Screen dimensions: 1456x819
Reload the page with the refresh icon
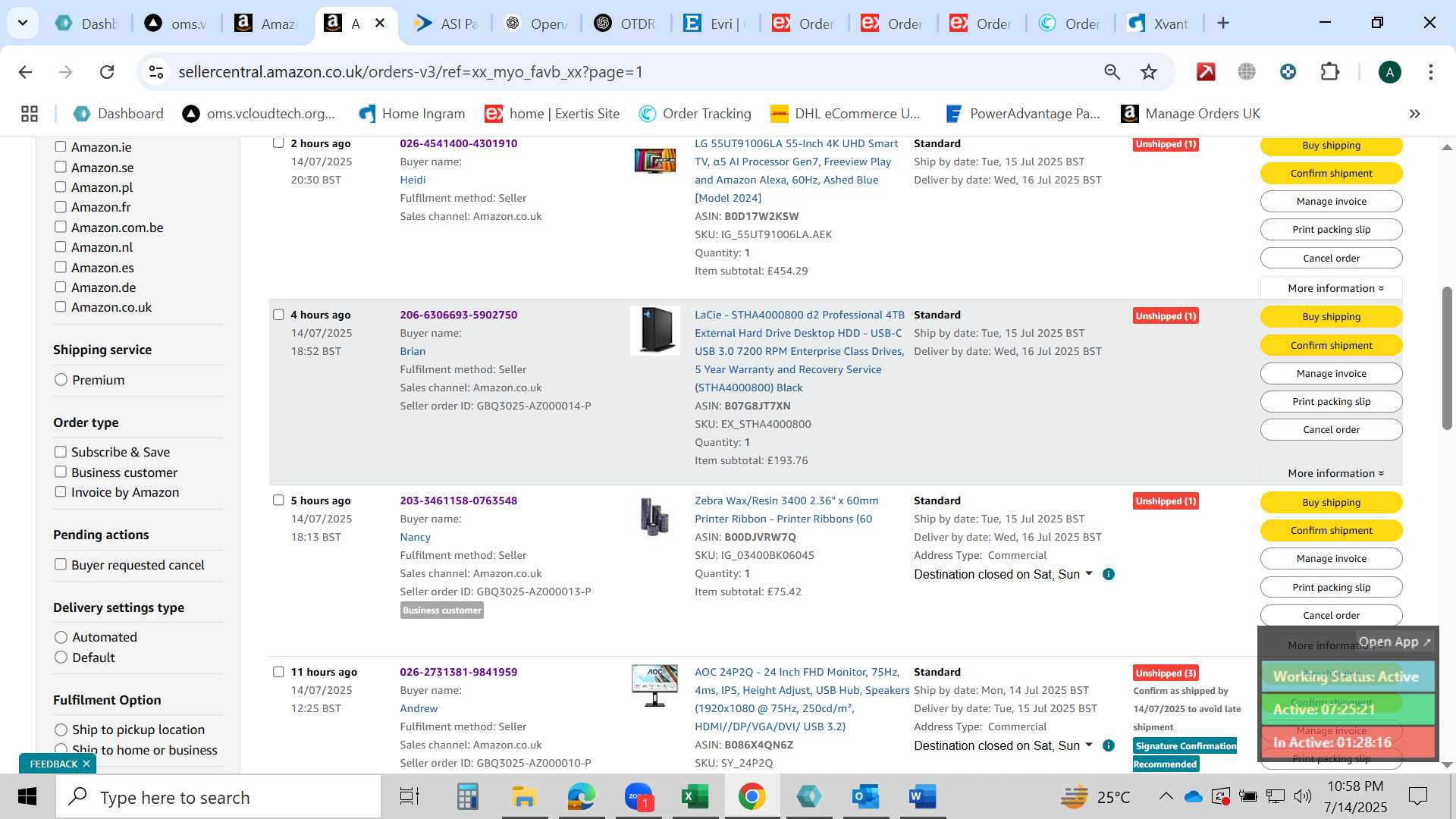click(107, 72)
